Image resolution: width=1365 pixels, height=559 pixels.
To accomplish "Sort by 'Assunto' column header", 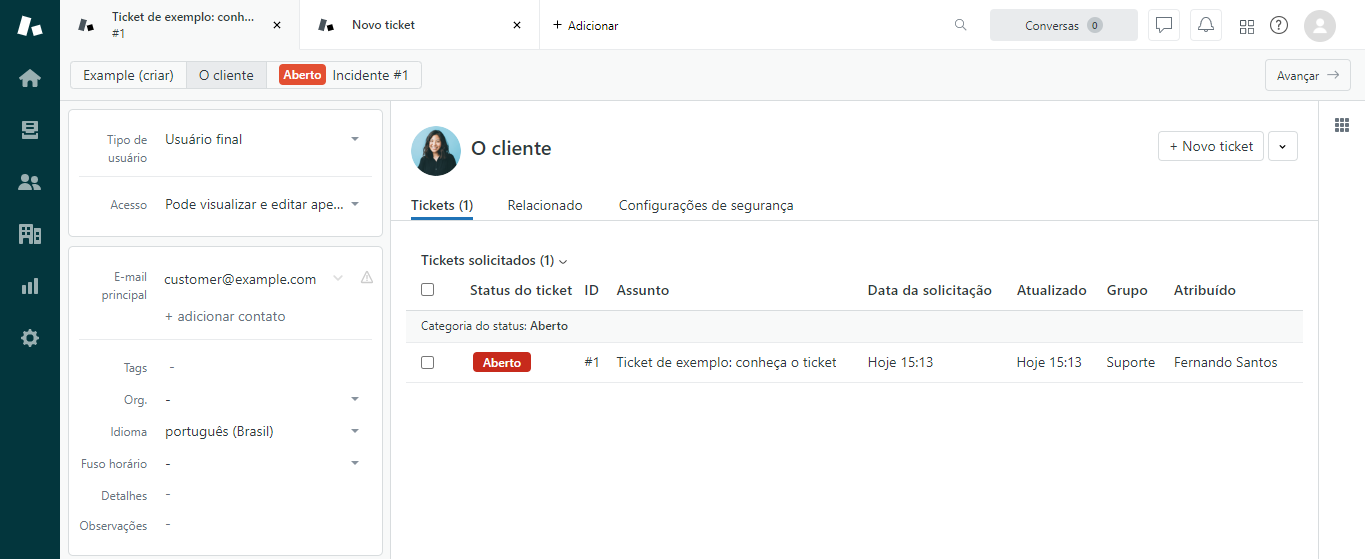I will [643, 290].
